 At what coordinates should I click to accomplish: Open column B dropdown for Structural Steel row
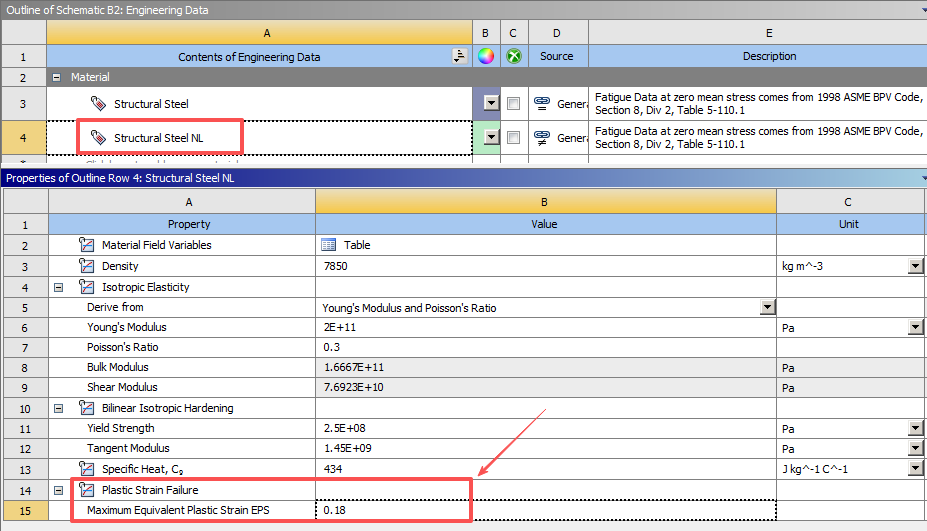(x=491, y=103)
